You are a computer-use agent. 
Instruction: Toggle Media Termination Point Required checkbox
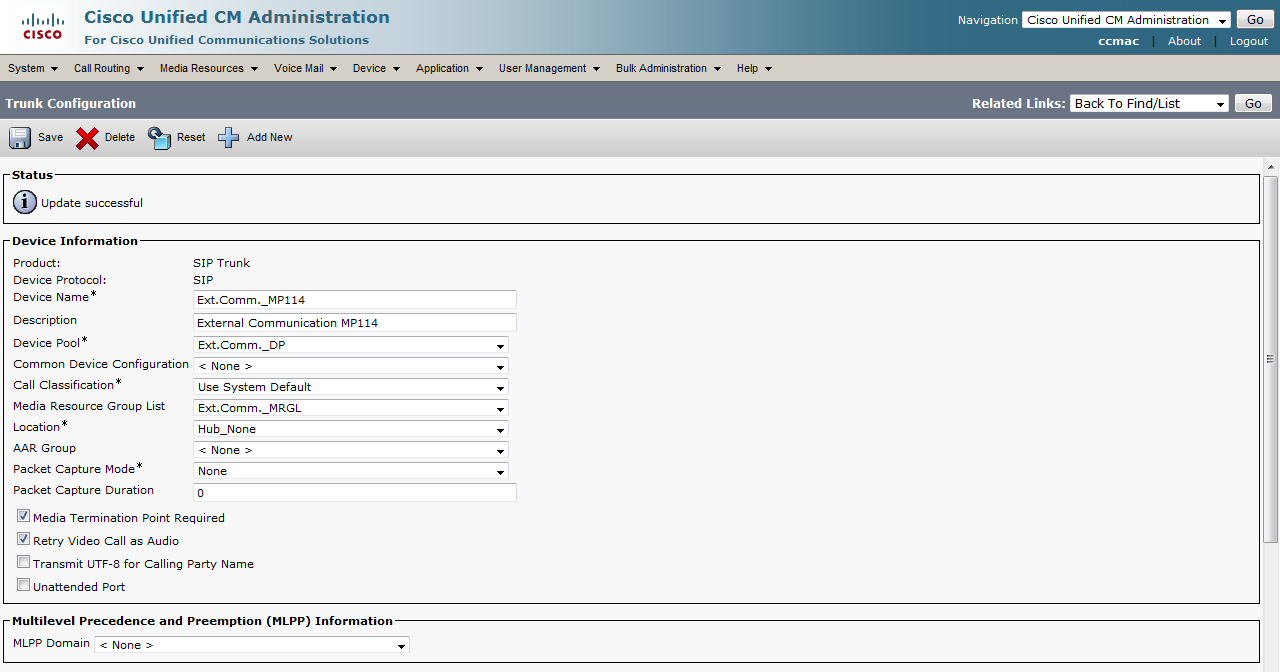coord(24,517)
